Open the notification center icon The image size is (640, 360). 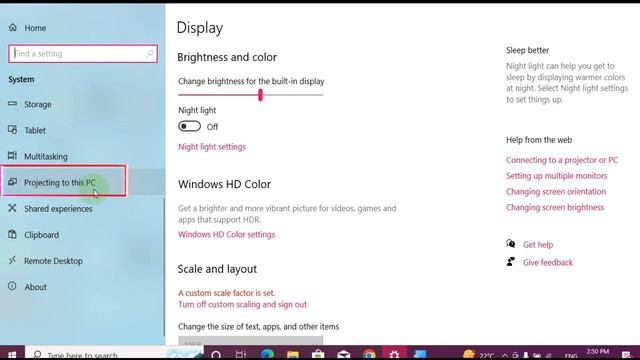pos(627,355)
